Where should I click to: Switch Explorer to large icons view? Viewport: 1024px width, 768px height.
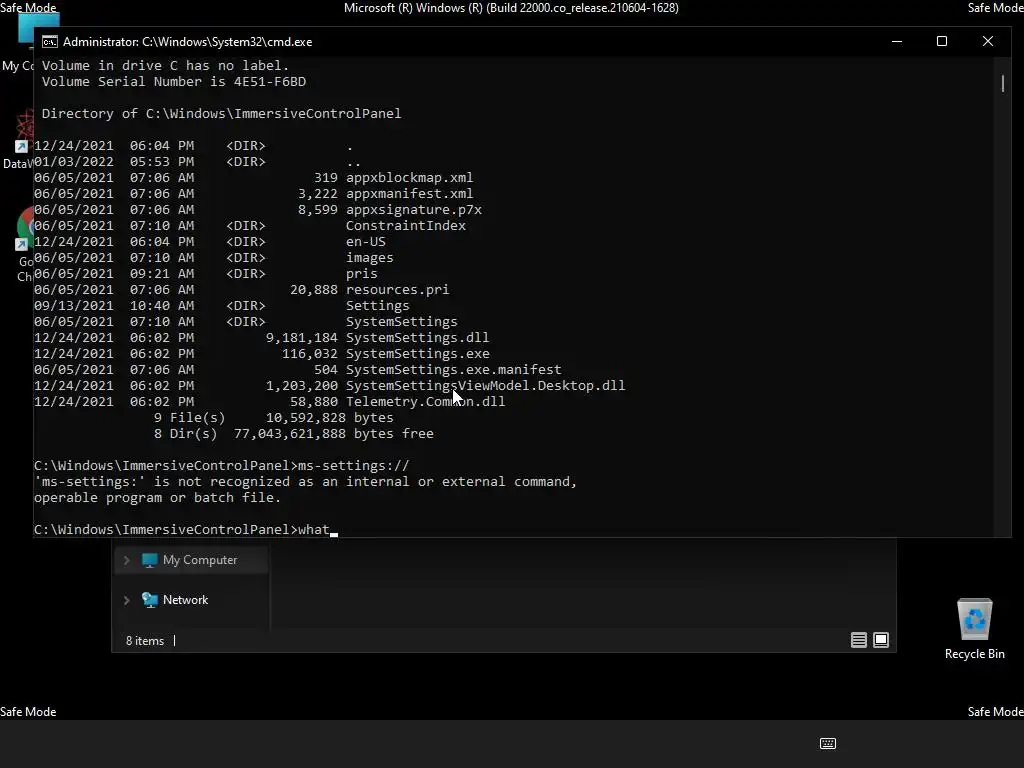coord(881,640)
